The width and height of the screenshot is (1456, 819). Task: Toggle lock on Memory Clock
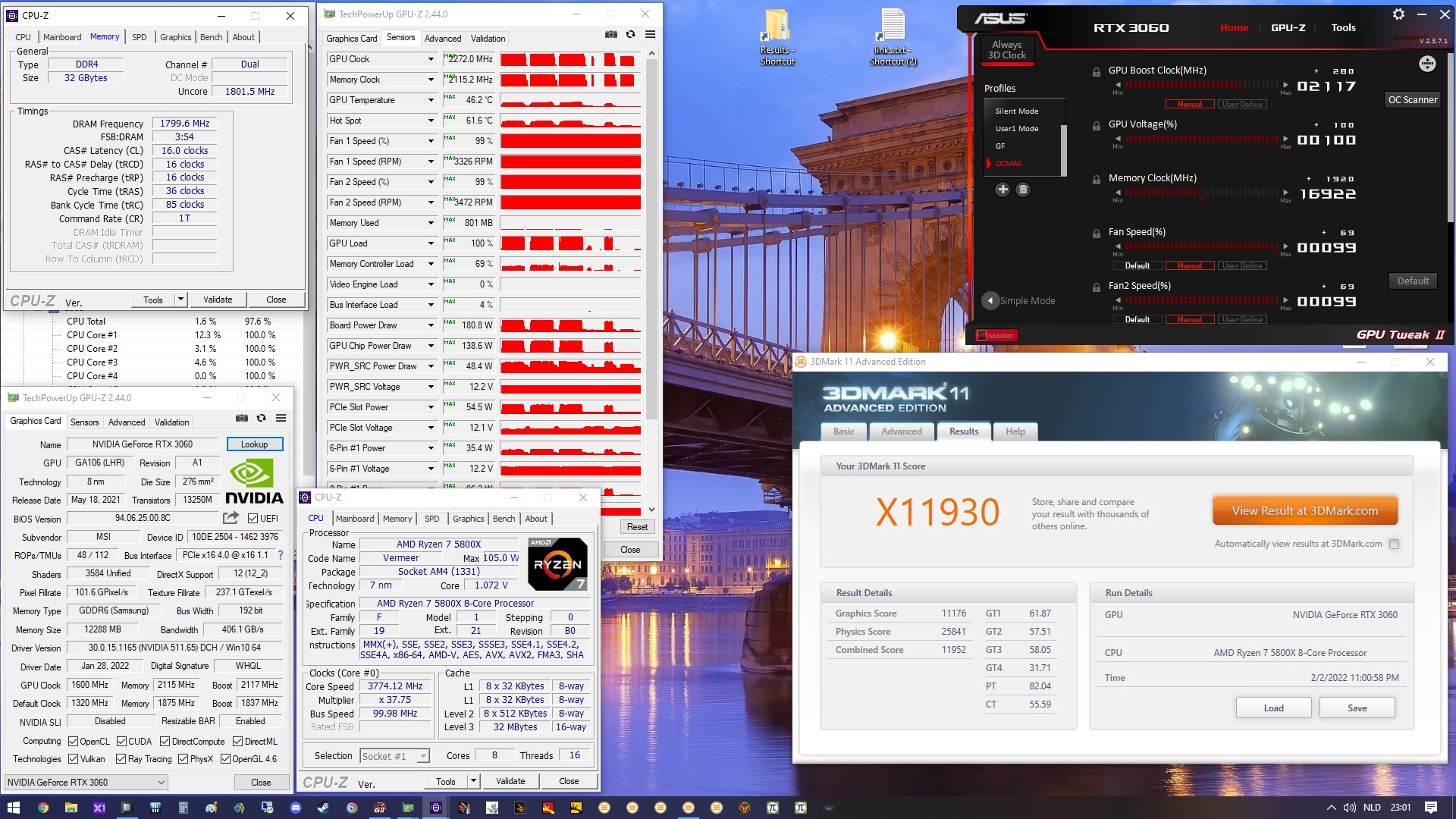tap(1096, 180)
